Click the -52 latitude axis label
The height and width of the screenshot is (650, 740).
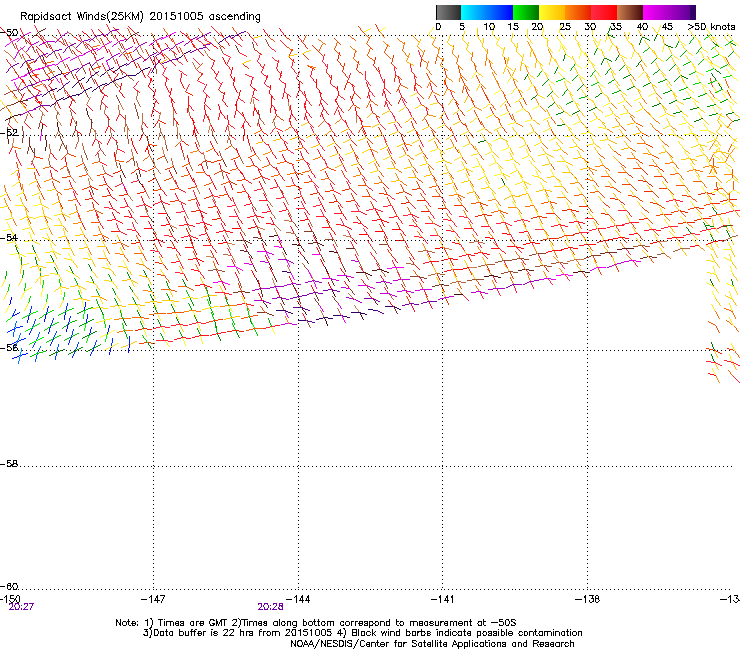pos(9,133)
